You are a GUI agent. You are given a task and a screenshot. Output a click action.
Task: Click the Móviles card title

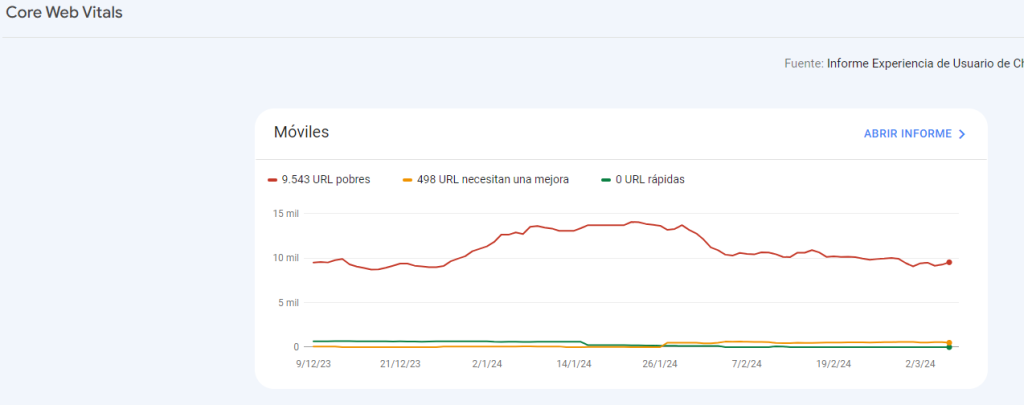click(x=301, y=132)
